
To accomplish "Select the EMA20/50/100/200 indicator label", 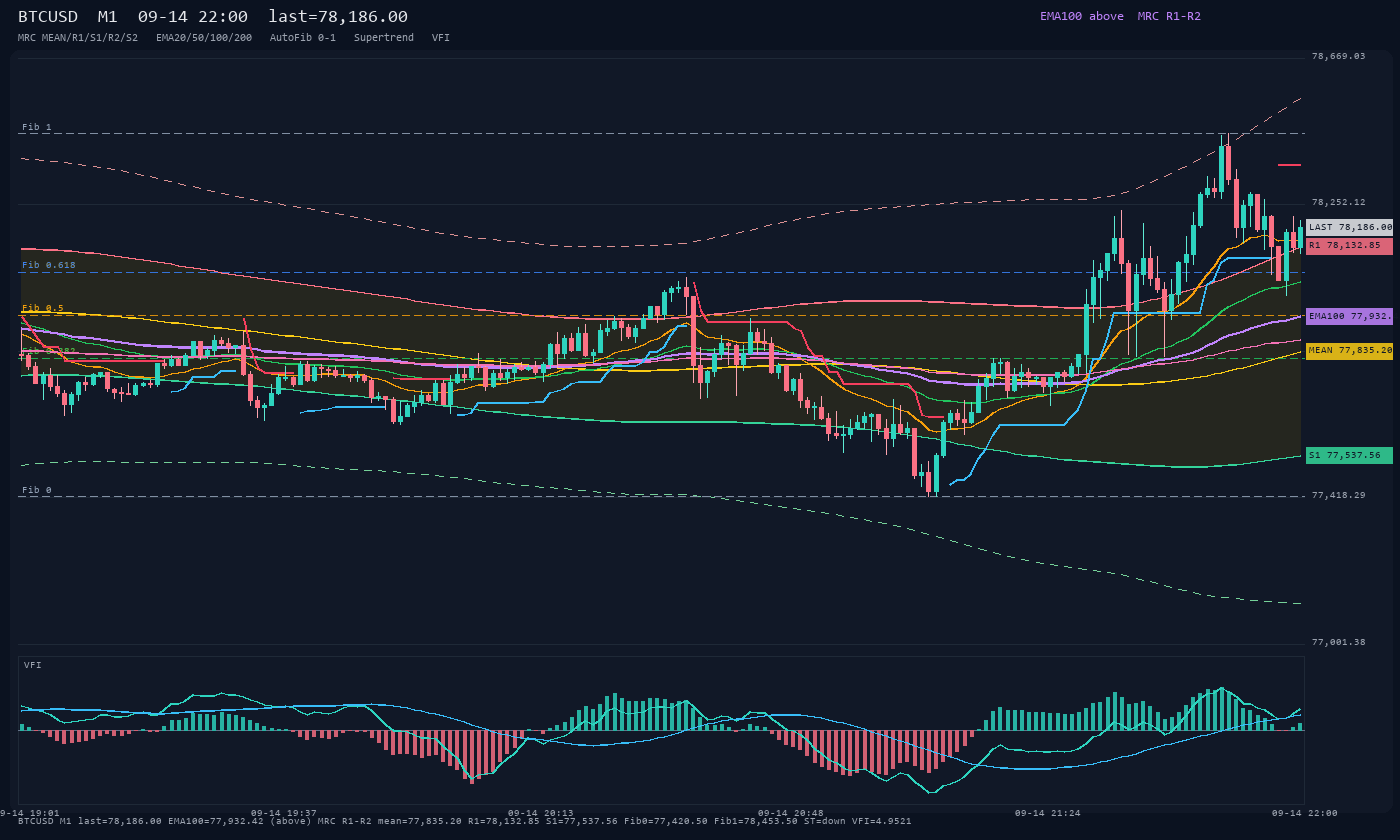I will (204, 37).
